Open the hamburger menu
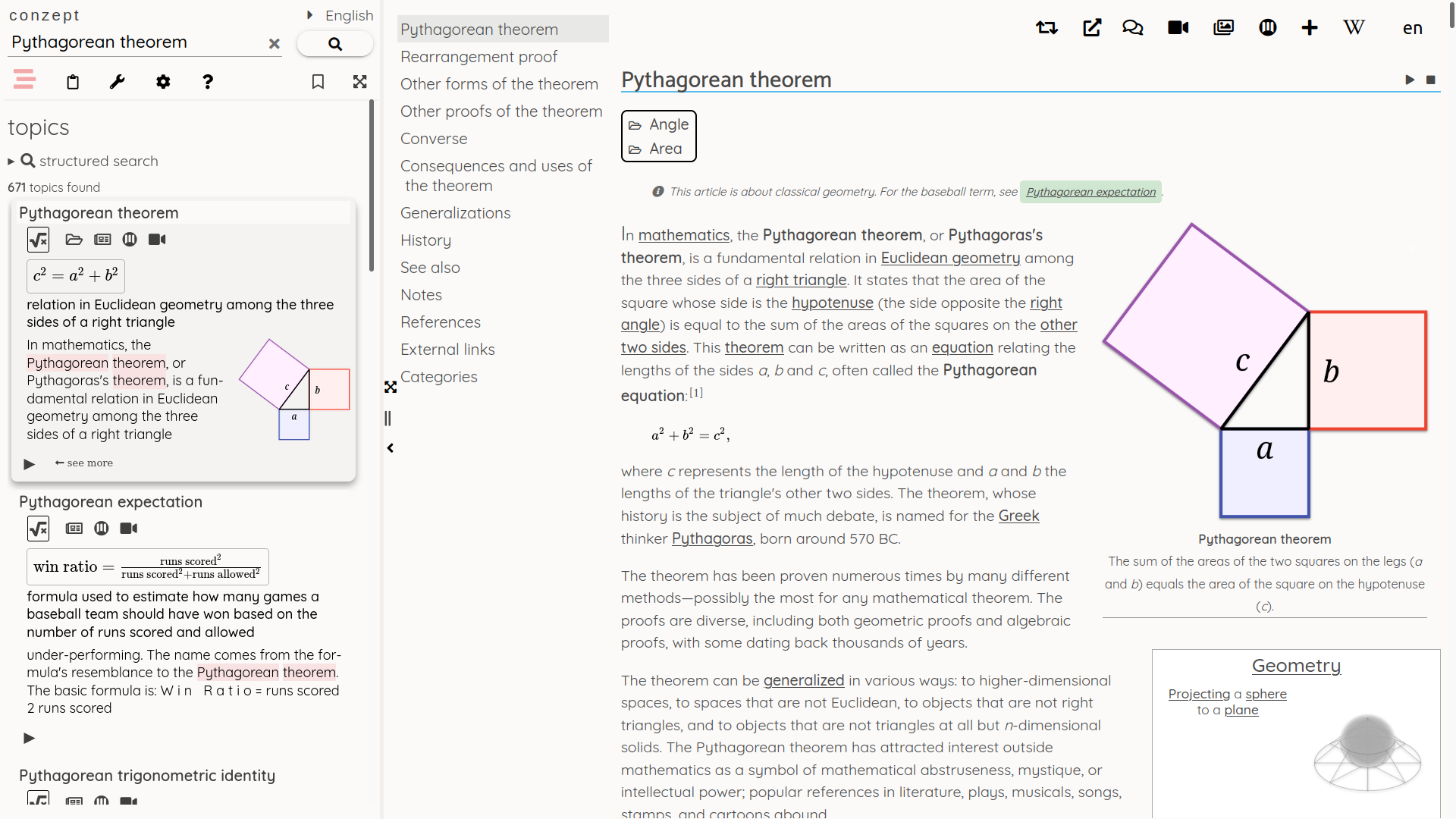 coord(24,79)
